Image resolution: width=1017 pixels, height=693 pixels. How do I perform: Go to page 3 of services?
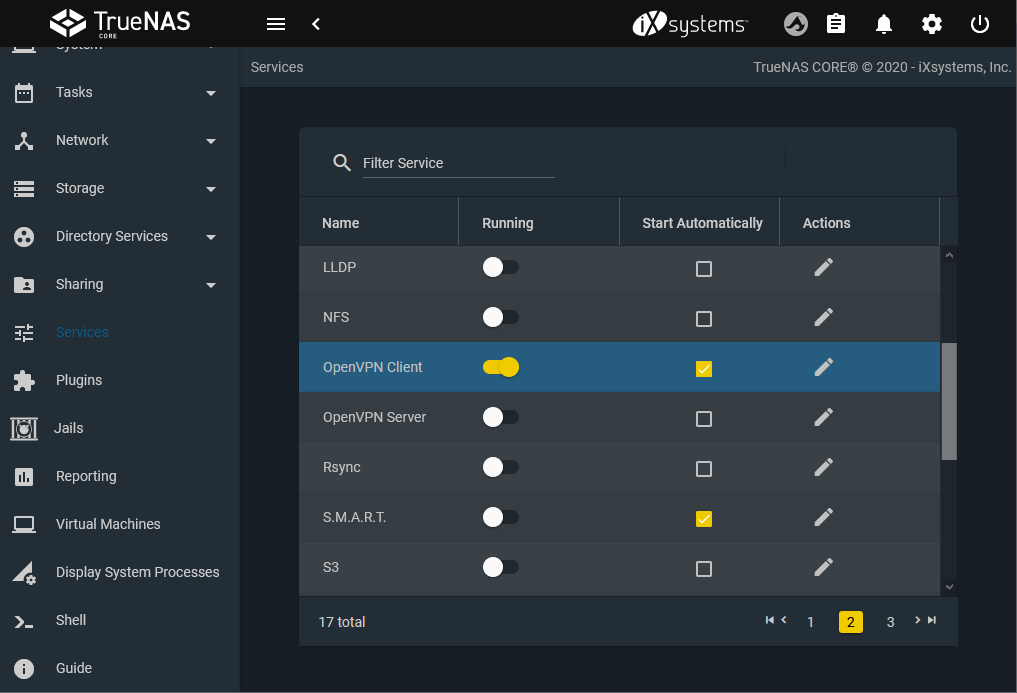pos(890,622)
